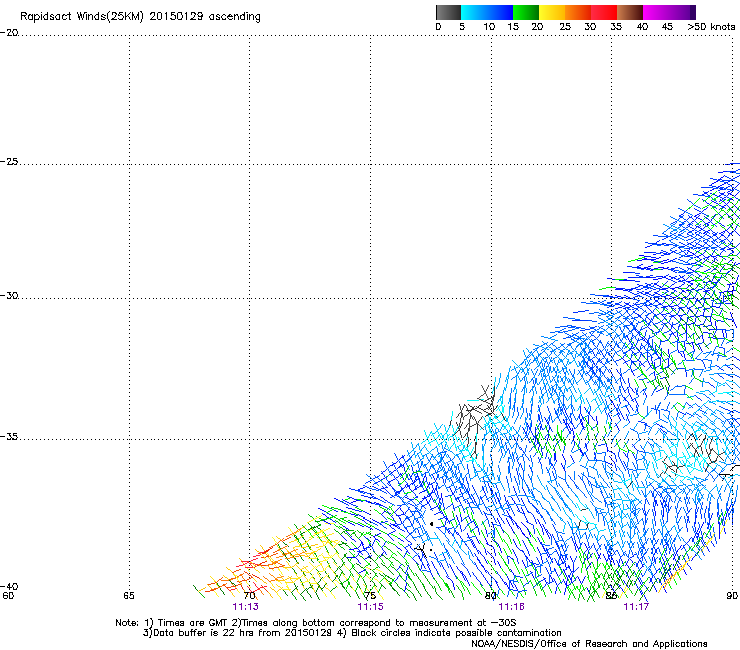Click the purple '11:15' time stamp
740x650 pixels.
[x=370, y=607]
